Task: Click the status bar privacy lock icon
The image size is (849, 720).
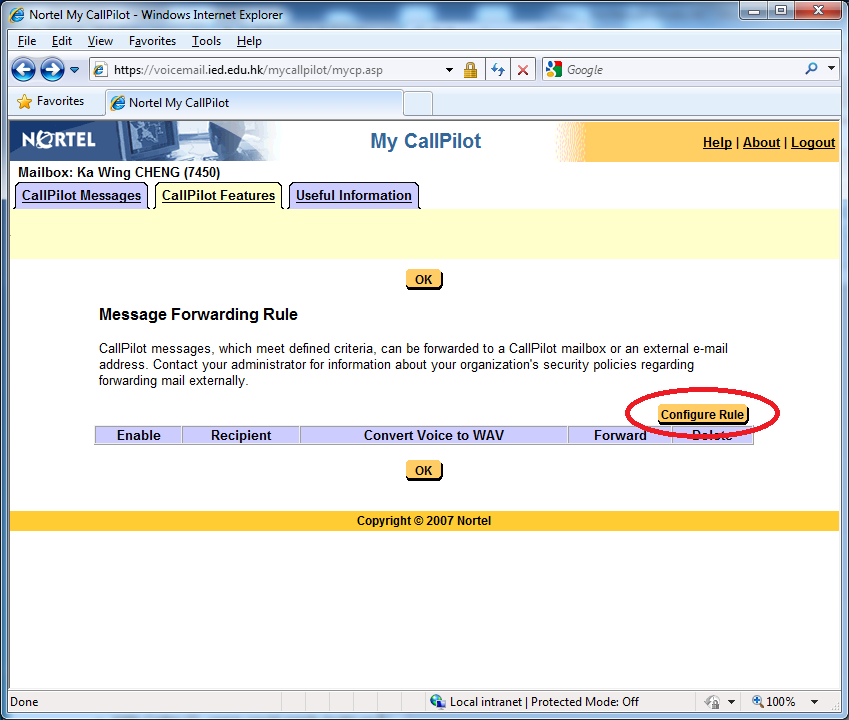Action: [712, 702]
